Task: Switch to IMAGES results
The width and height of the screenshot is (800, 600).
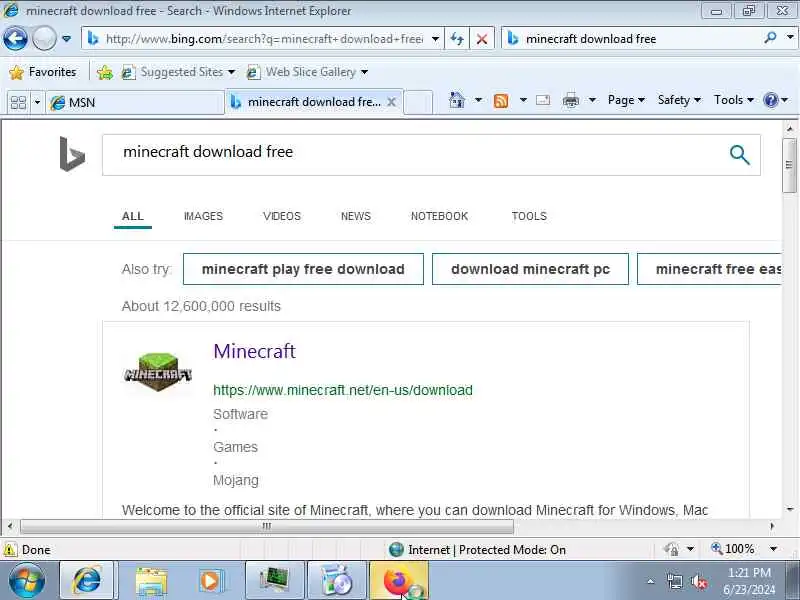Action: click(203, 216)
